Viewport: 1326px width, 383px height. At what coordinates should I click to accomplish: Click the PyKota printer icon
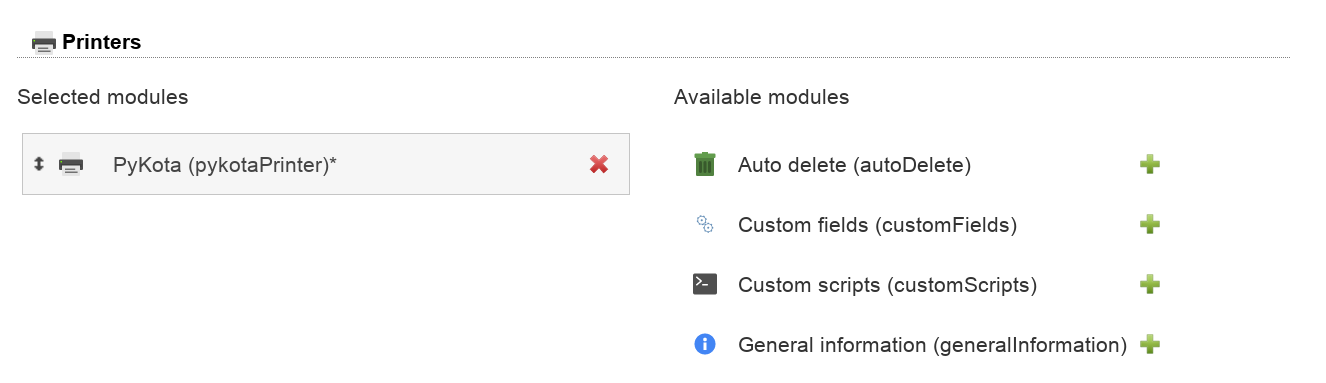(71, 164)
